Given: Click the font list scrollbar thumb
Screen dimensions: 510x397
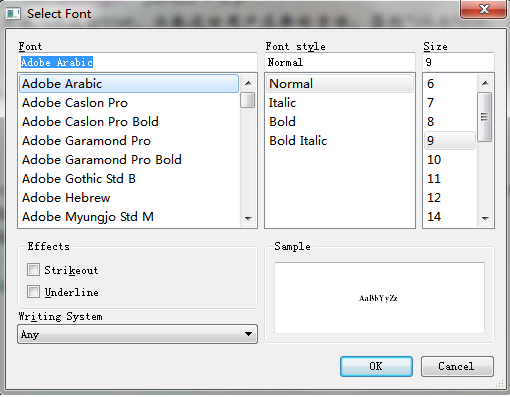Looking at the screenshot, I should 248,100.
